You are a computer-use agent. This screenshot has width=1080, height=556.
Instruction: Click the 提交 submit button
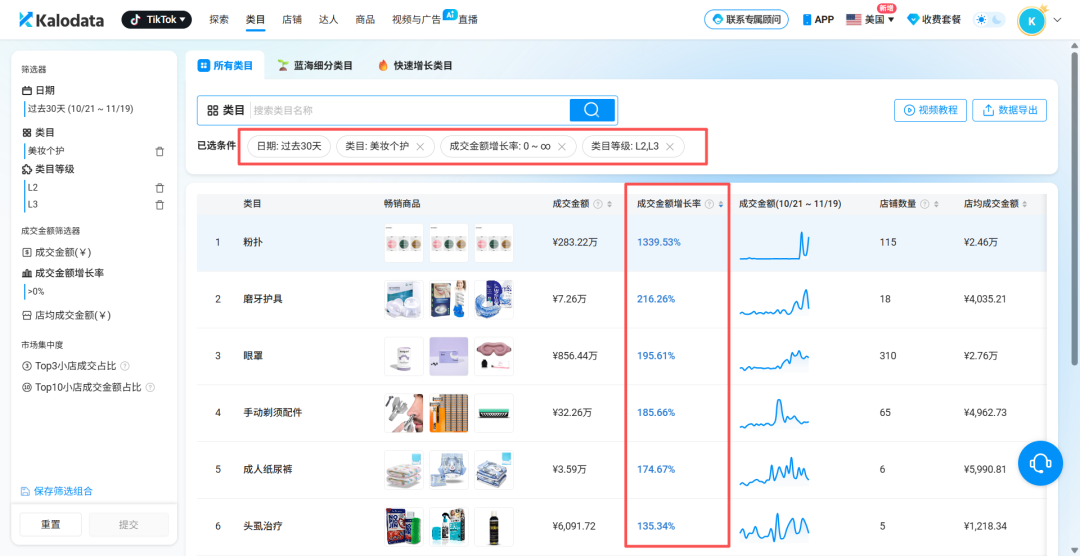click(129, 524)
